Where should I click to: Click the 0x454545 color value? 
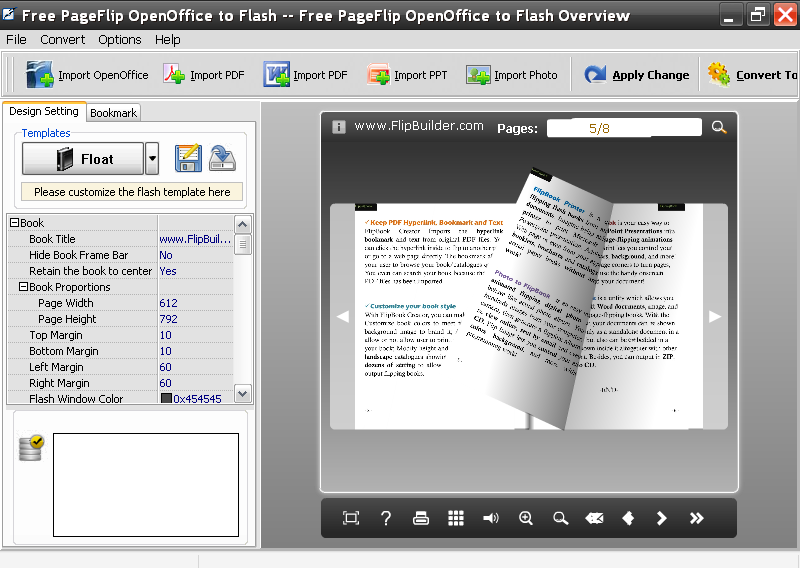tap(197, 399)
